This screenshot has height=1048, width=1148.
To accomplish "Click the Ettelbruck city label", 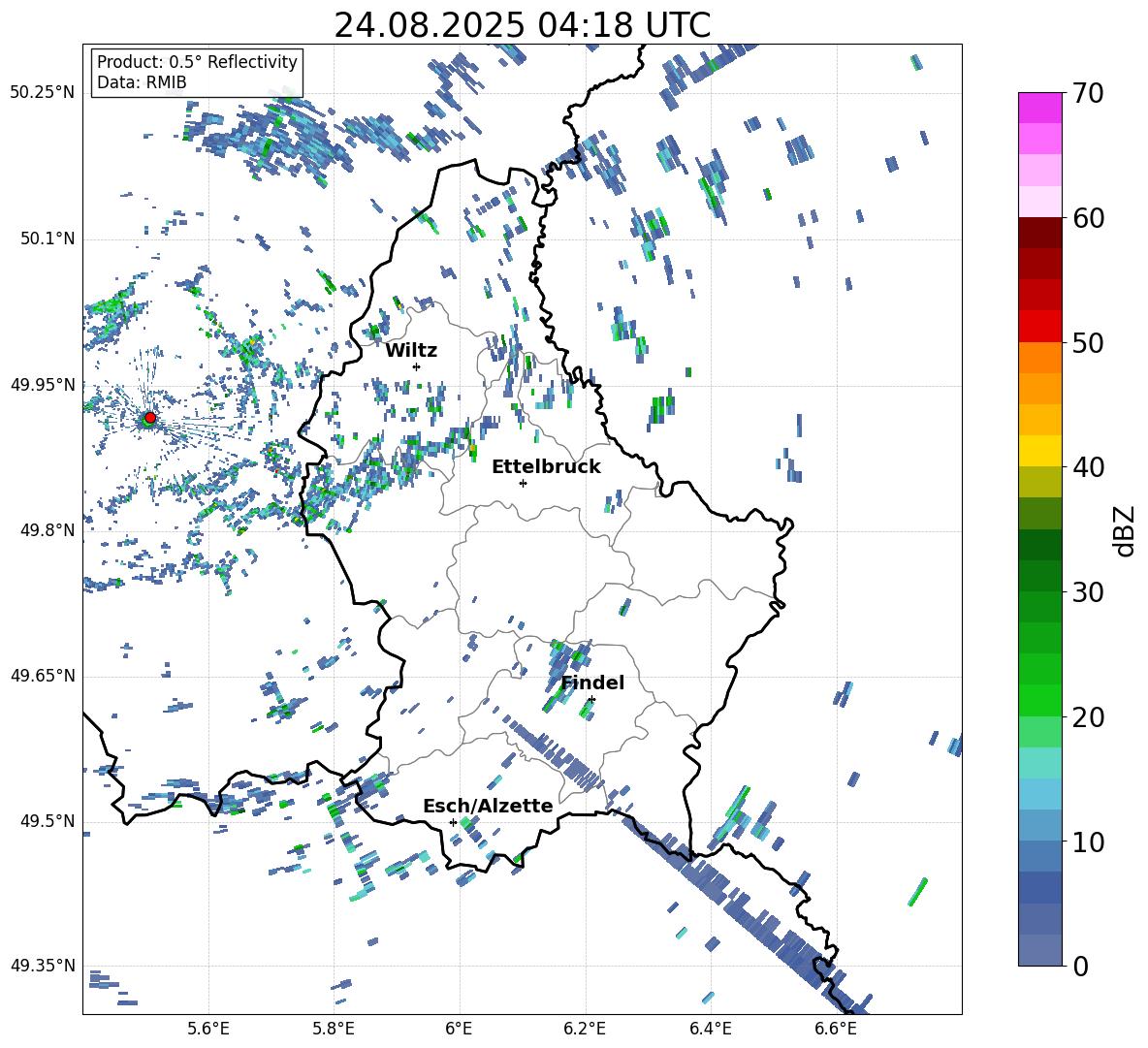I will (x=546, y=467).
